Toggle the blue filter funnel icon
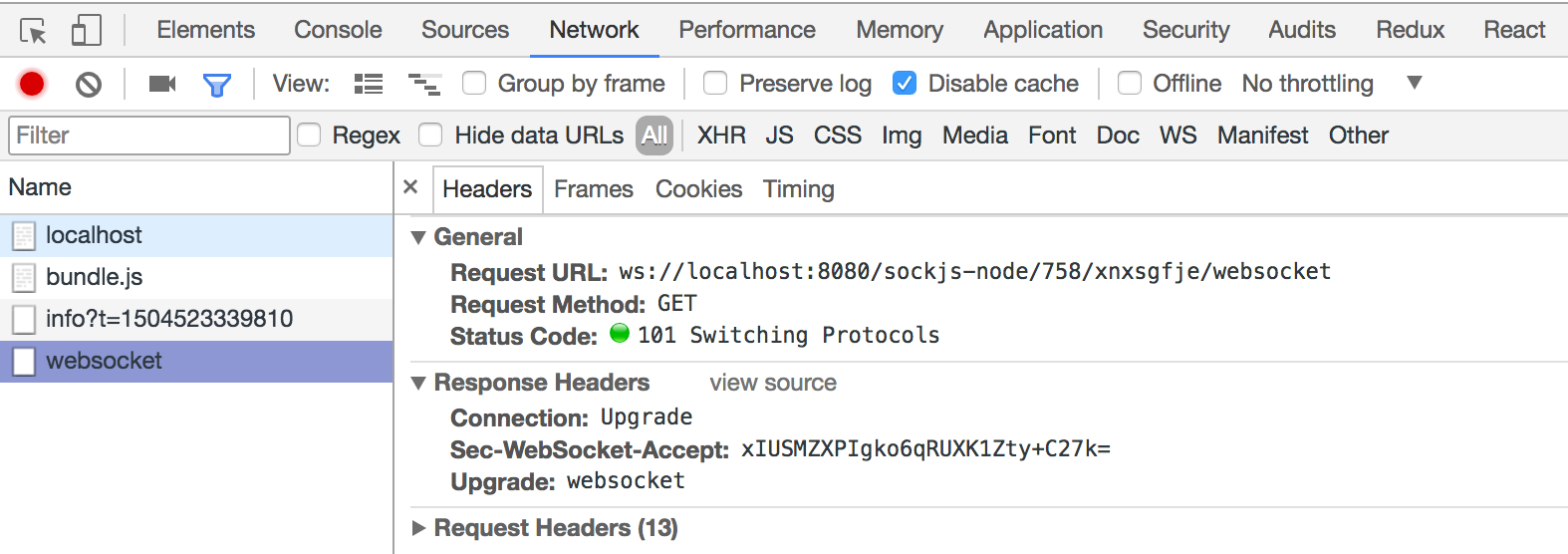This screenshot has width=1568, height=554. click(216, 85)
